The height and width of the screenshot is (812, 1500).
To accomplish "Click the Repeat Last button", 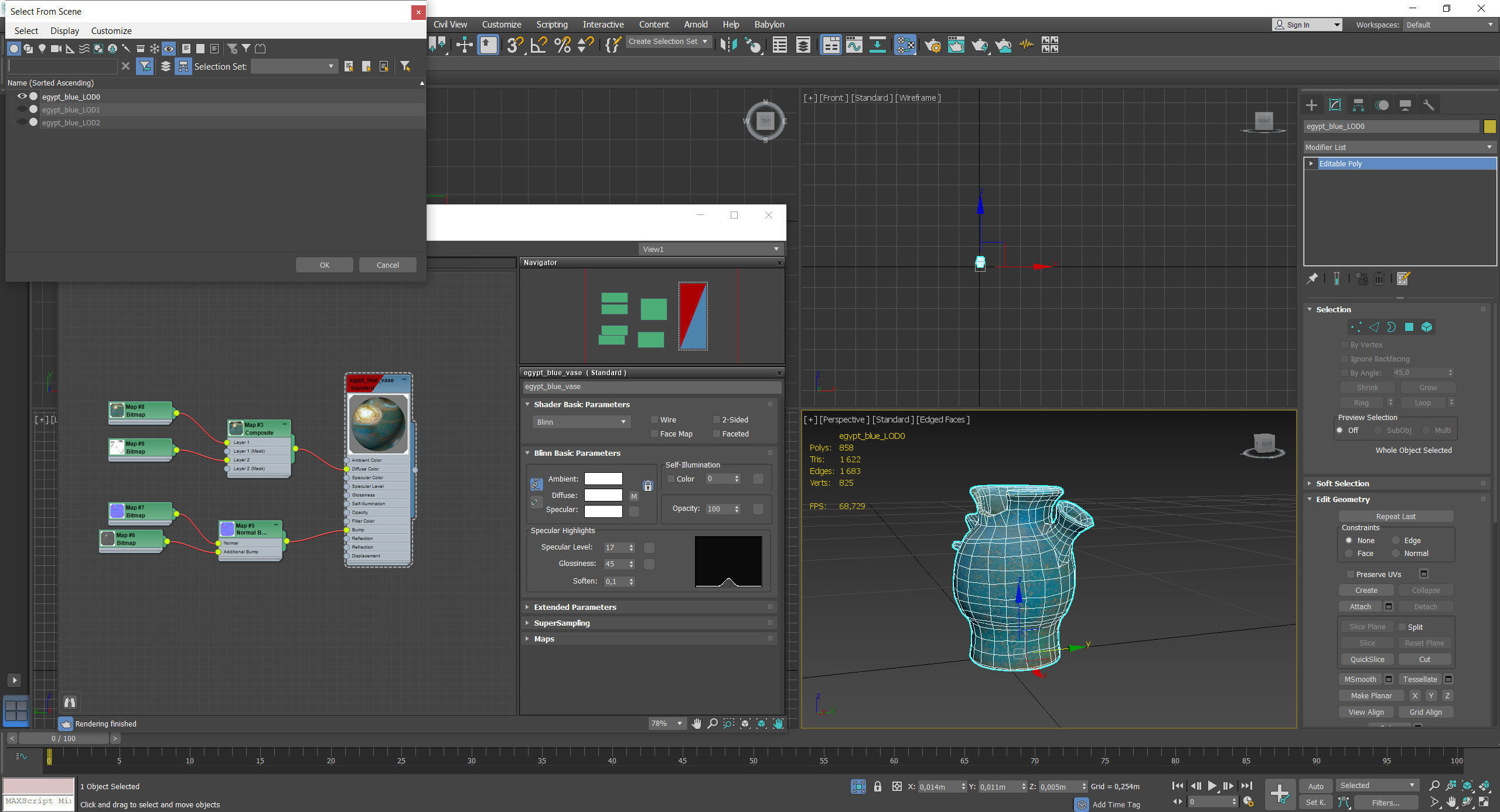I will pos(1396,516).
